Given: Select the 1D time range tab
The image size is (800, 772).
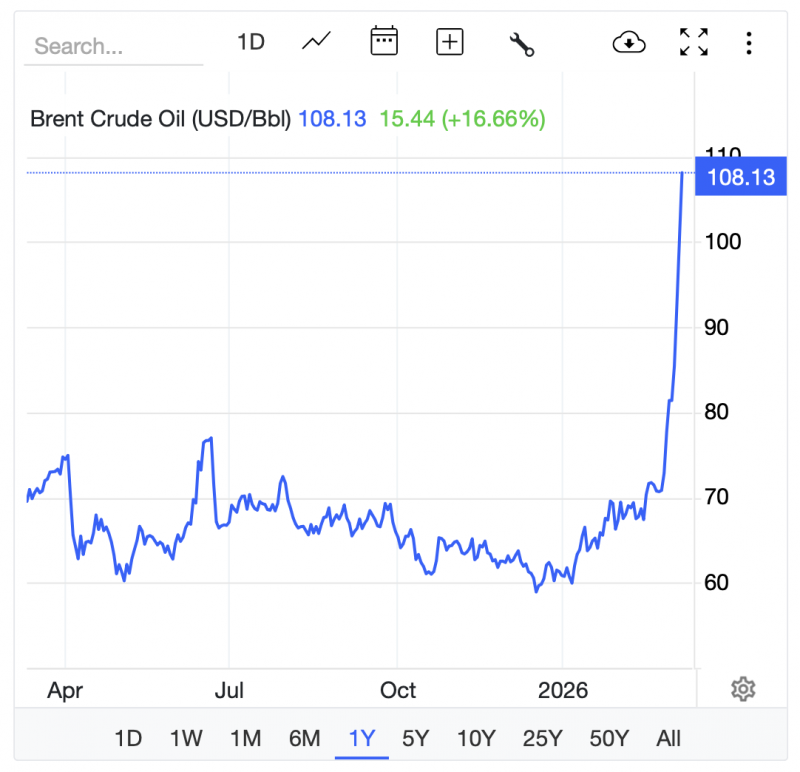Looking at the screenshot, I should click(128, 739).
